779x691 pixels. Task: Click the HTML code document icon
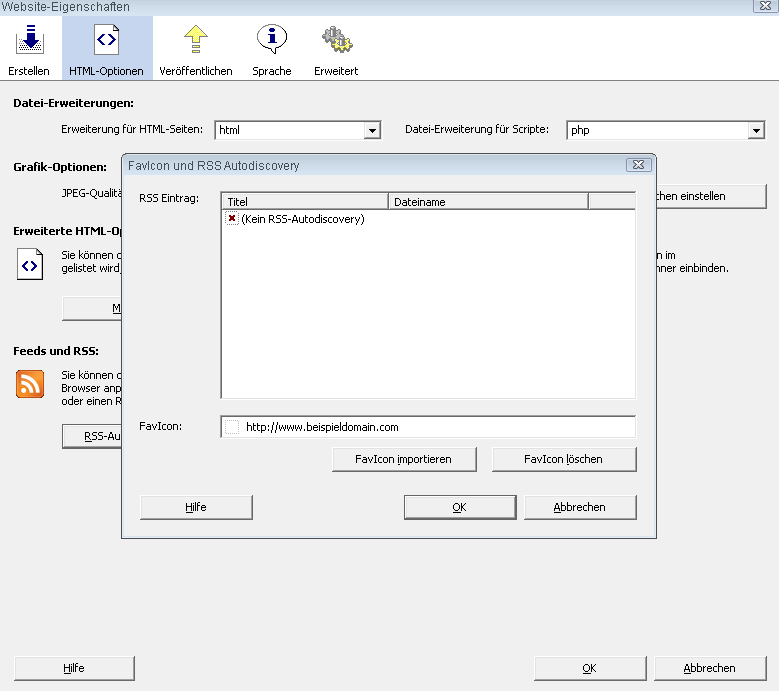click(30, 265)
